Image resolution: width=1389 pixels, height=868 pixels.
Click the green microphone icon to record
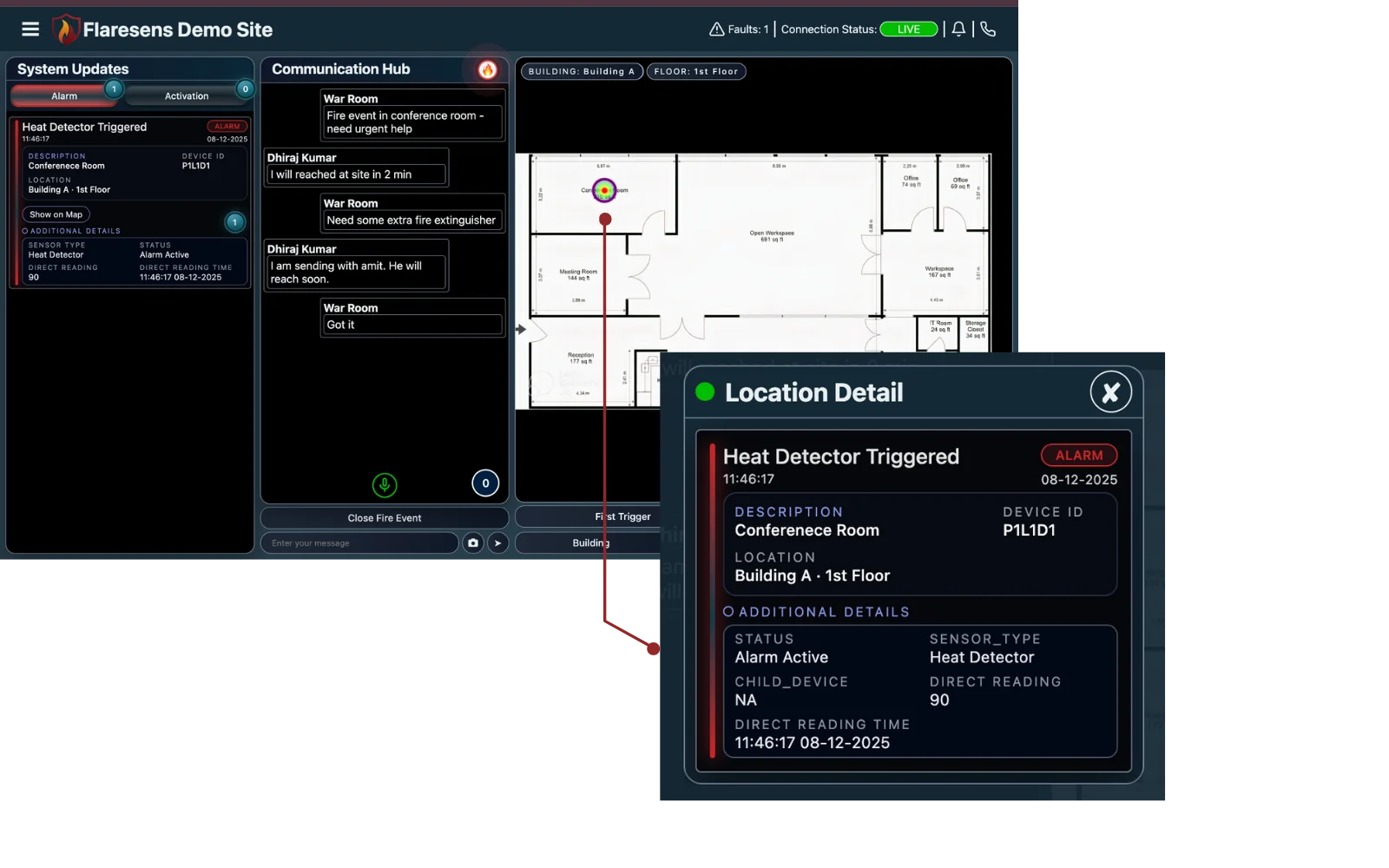[x=385, y=484]
